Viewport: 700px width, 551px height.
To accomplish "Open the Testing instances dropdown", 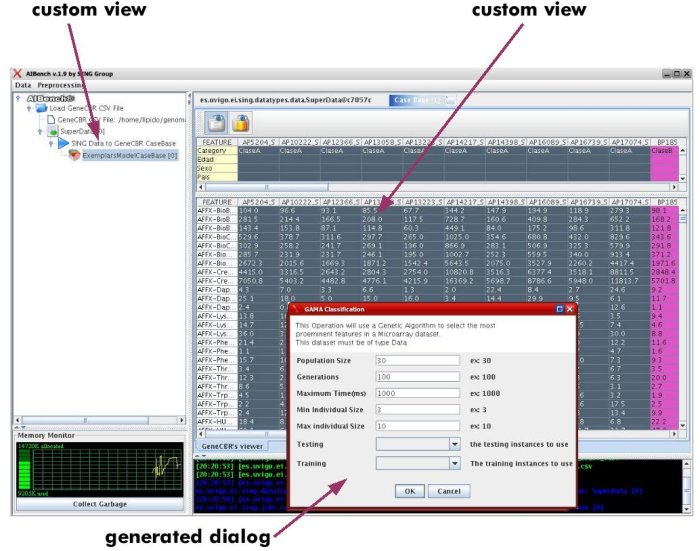I will coord(454,444).
